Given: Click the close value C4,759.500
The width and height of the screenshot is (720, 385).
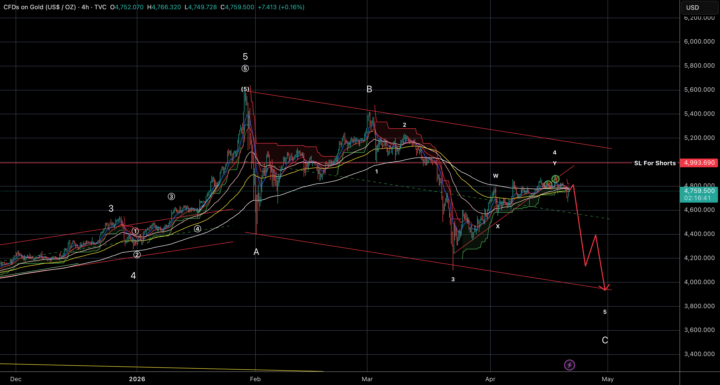Looking at the screenshot, I should point(237,7).
